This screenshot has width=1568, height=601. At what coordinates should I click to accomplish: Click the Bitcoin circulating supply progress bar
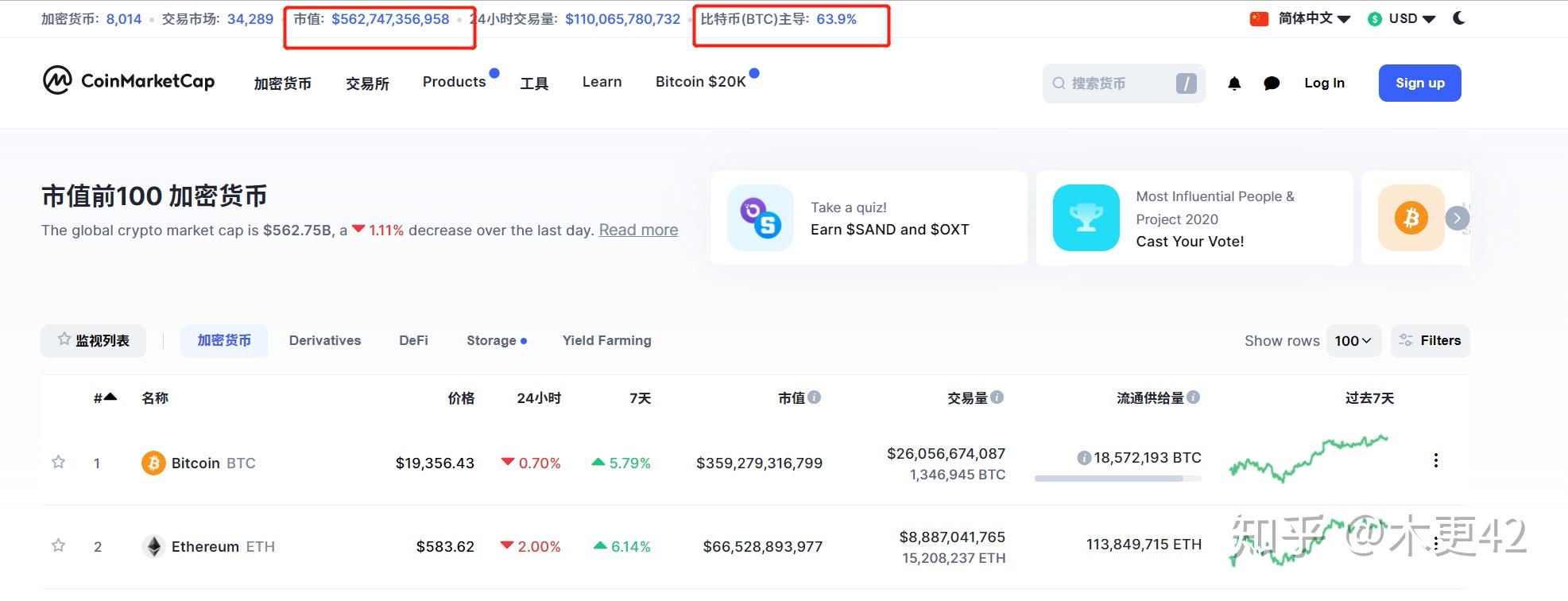coord(1118,479)
